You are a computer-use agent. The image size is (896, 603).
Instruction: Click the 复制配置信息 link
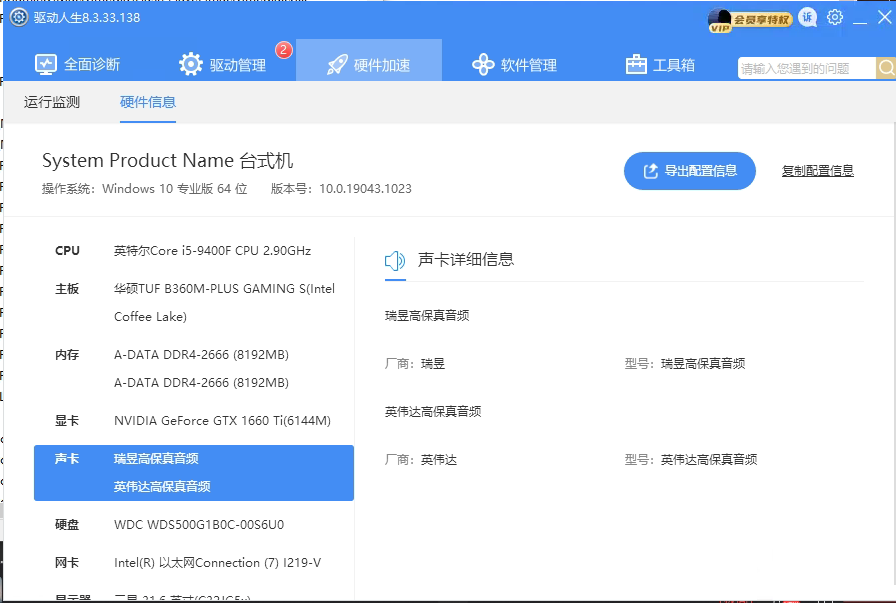(818, 171)
